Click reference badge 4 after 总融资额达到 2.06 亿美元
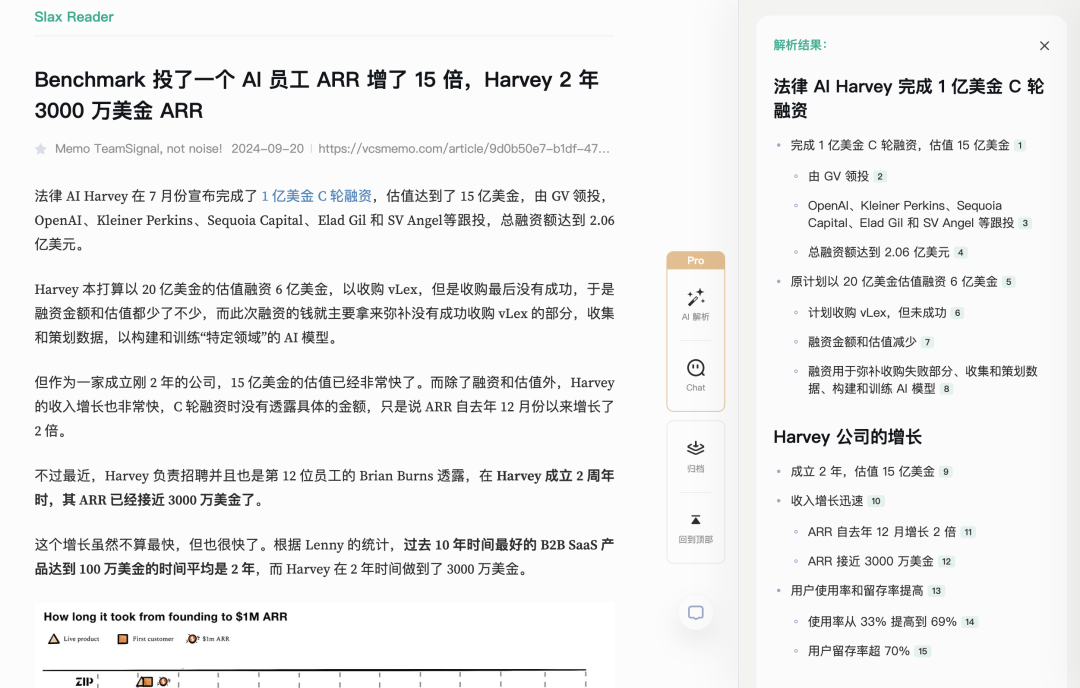Image resolution: width=1080 pixels, height=688 pixels. (x=960, y=253)
